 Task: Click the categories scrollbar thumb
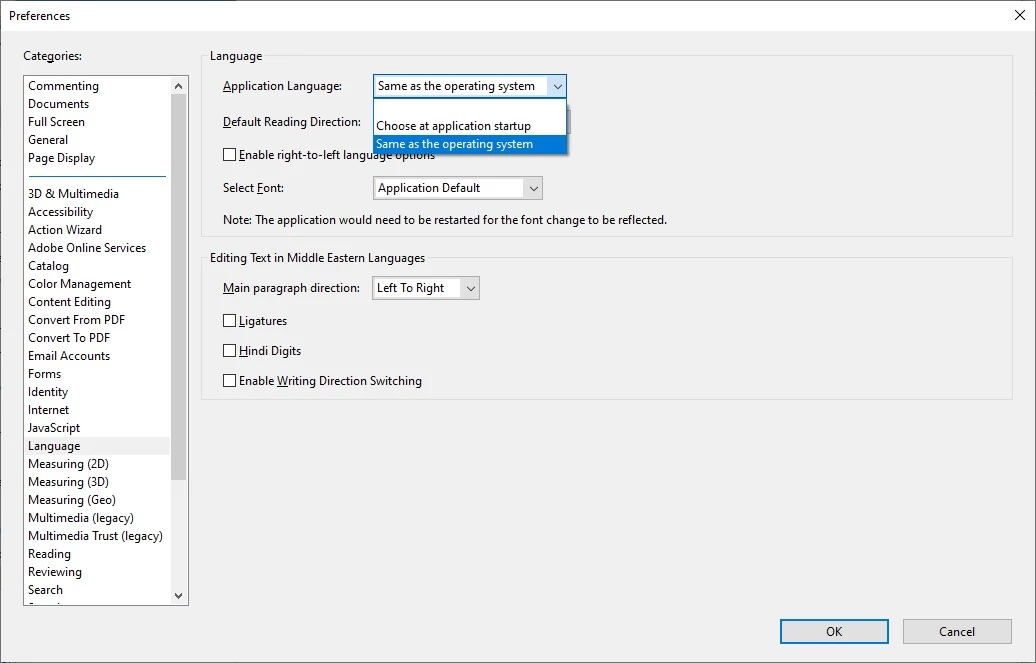click(178, 287)
